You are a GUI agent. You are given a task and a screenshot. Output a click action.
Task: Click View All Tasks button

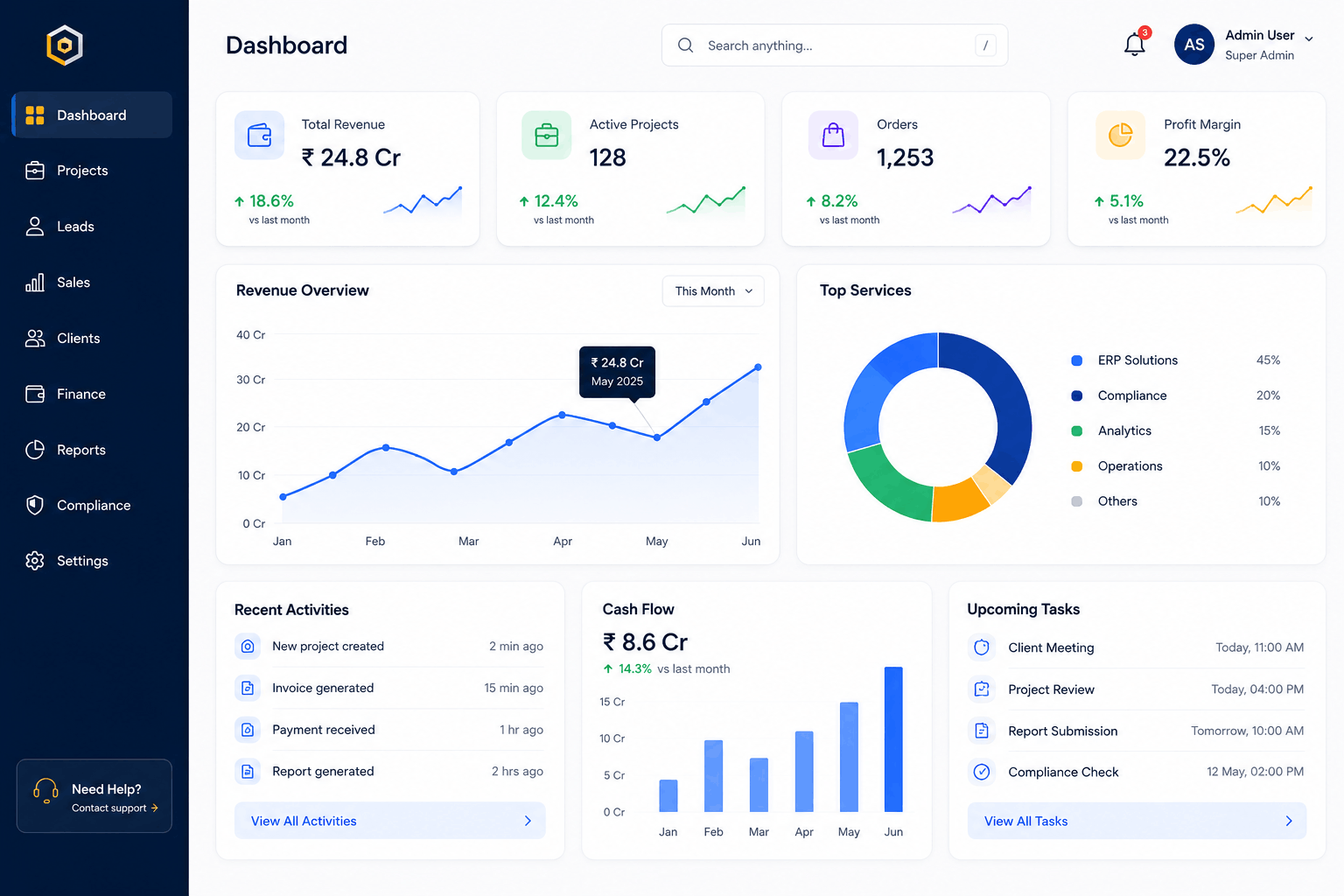(x=1137, y=821)
